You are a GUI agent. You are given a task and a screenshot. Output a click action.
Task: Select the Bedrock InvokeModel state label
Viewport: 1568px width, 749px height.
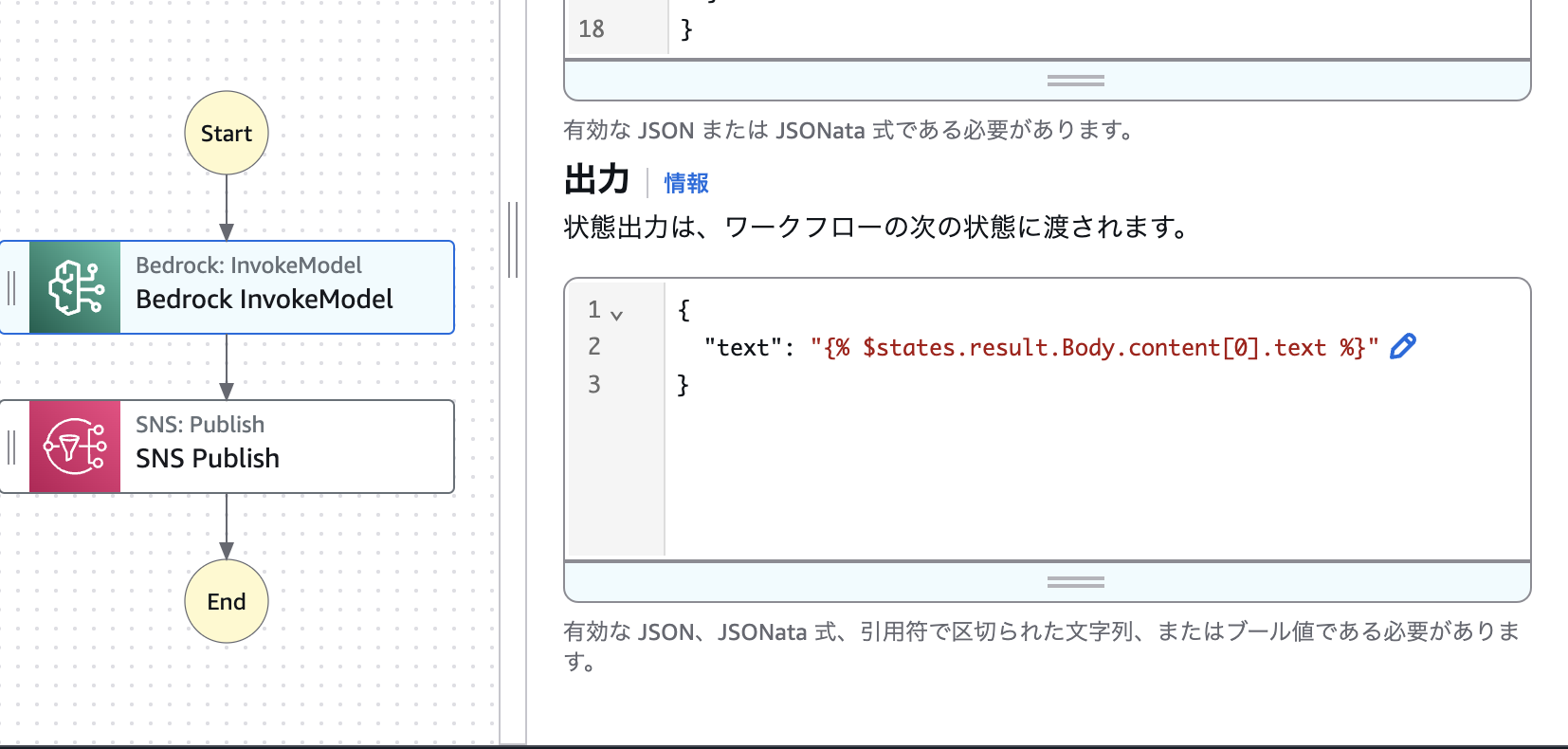(264, 300)
